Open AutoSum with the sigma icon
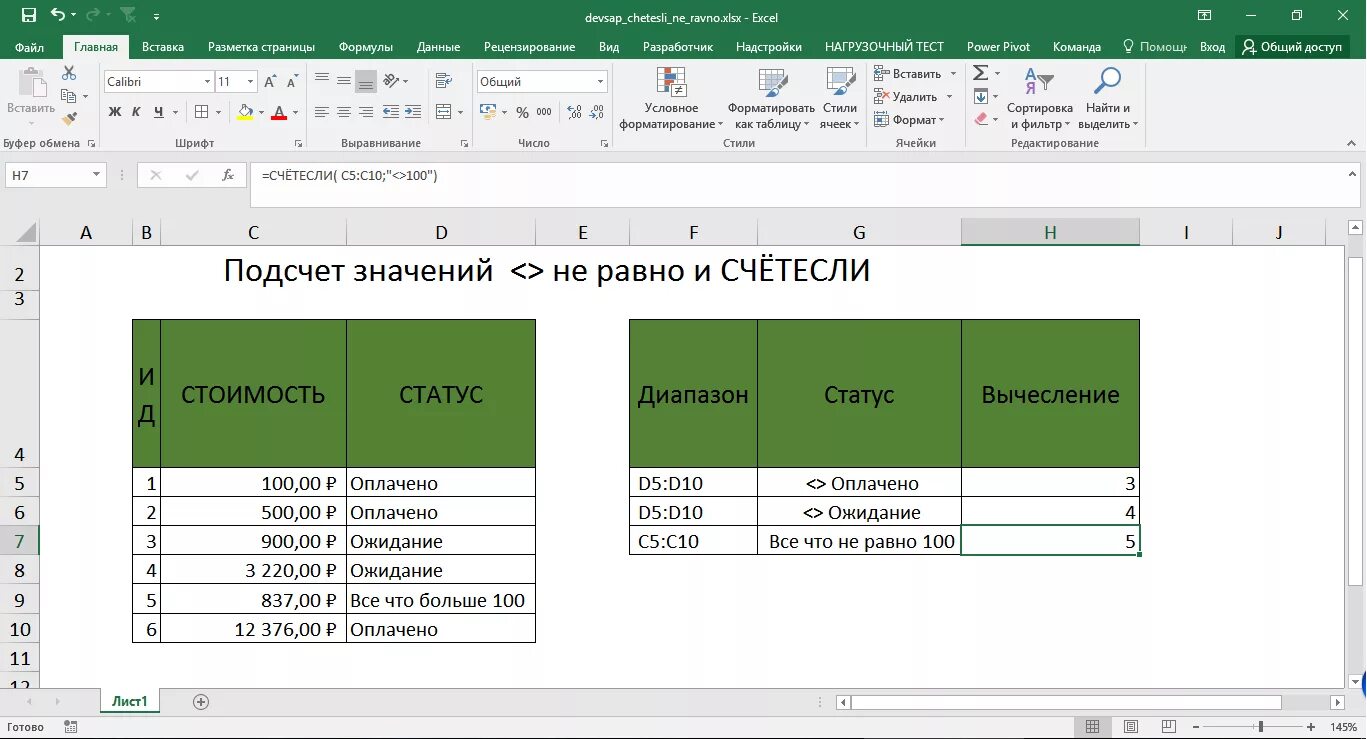Image resolution: width=1367 pixels, height=739 pixels. [981, 73]
